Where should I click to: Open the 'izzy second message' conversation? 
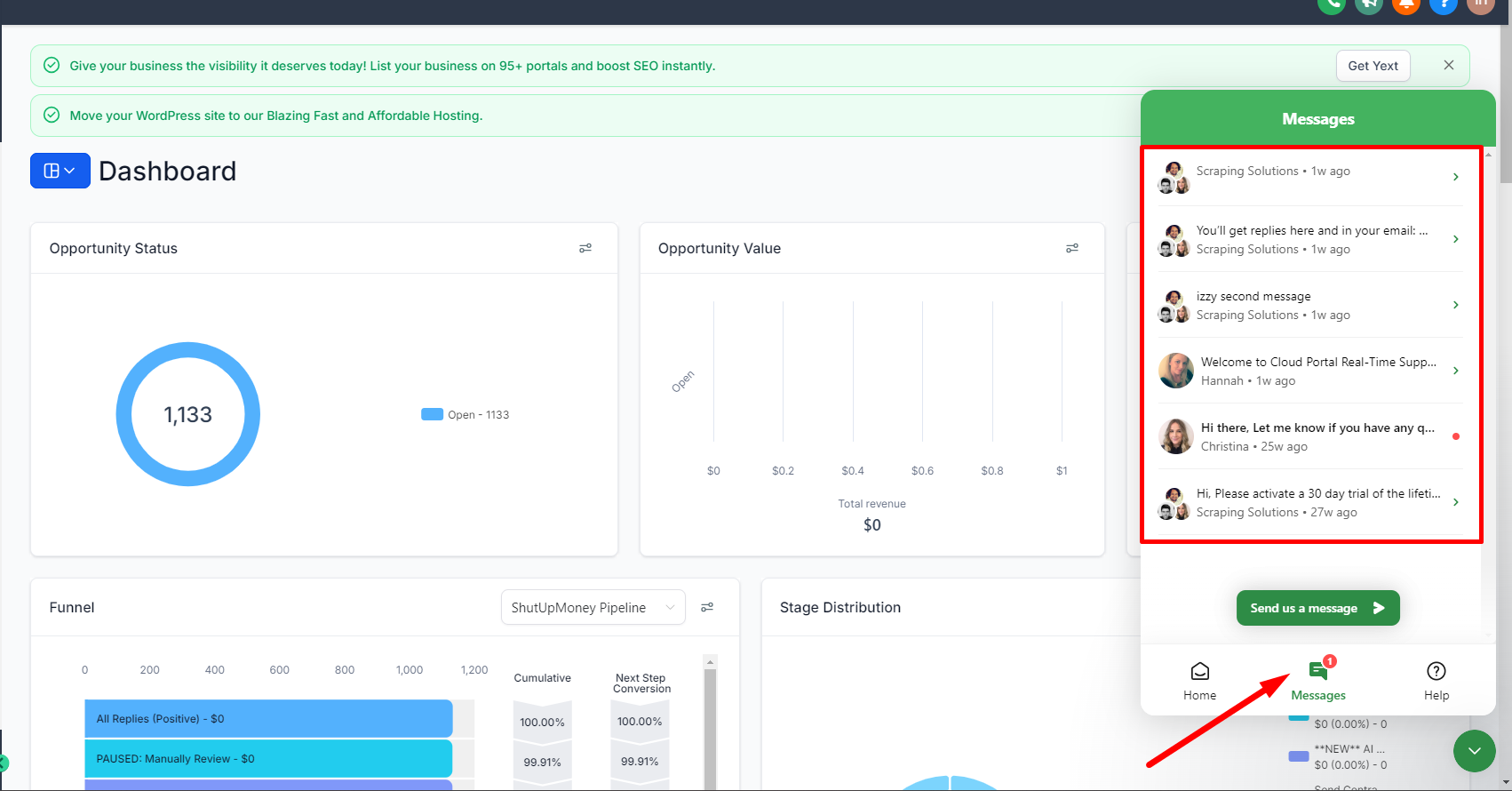click(x=1310, y=305)
